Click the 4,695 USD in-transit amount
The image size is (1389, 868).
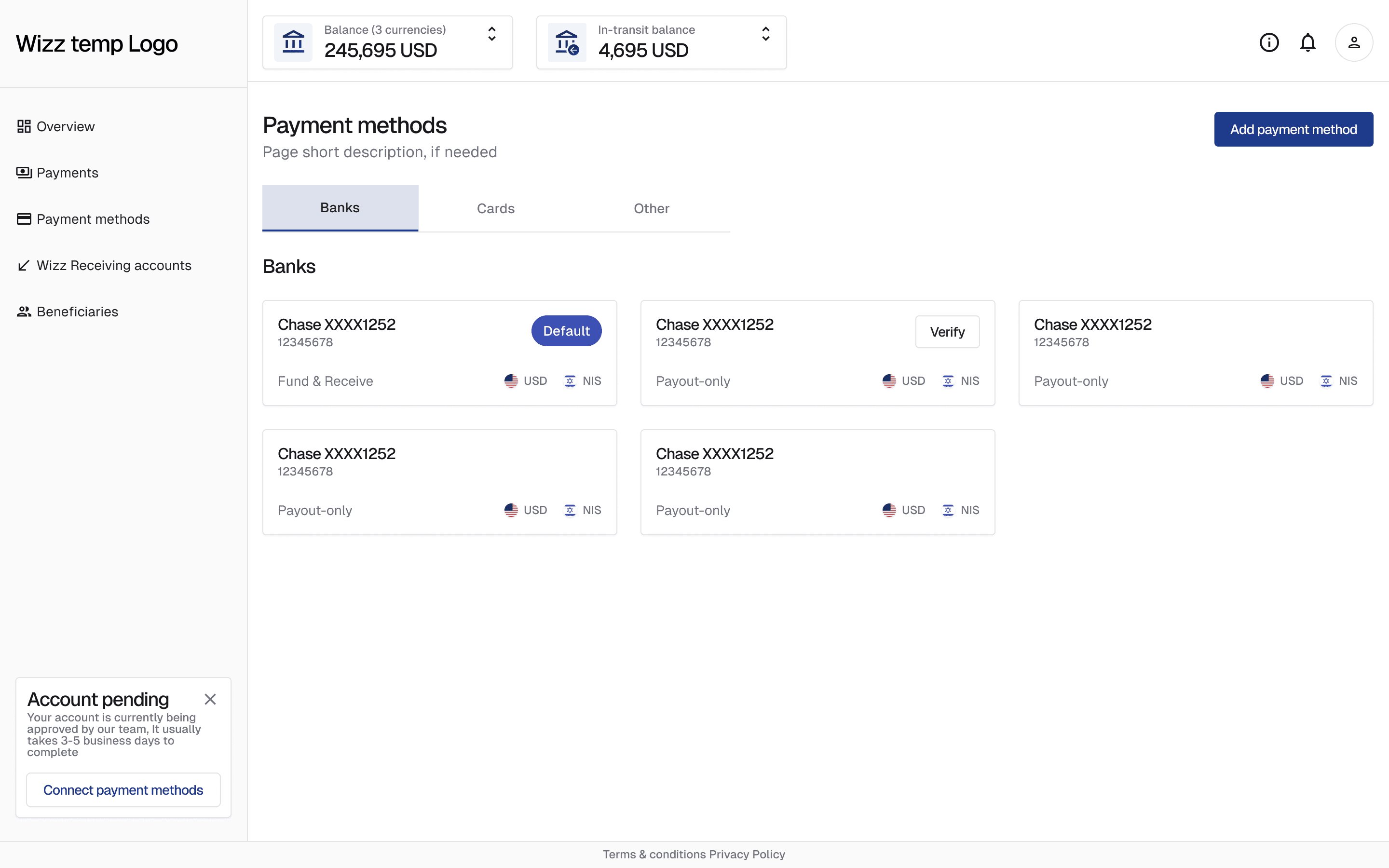[643, 51]
